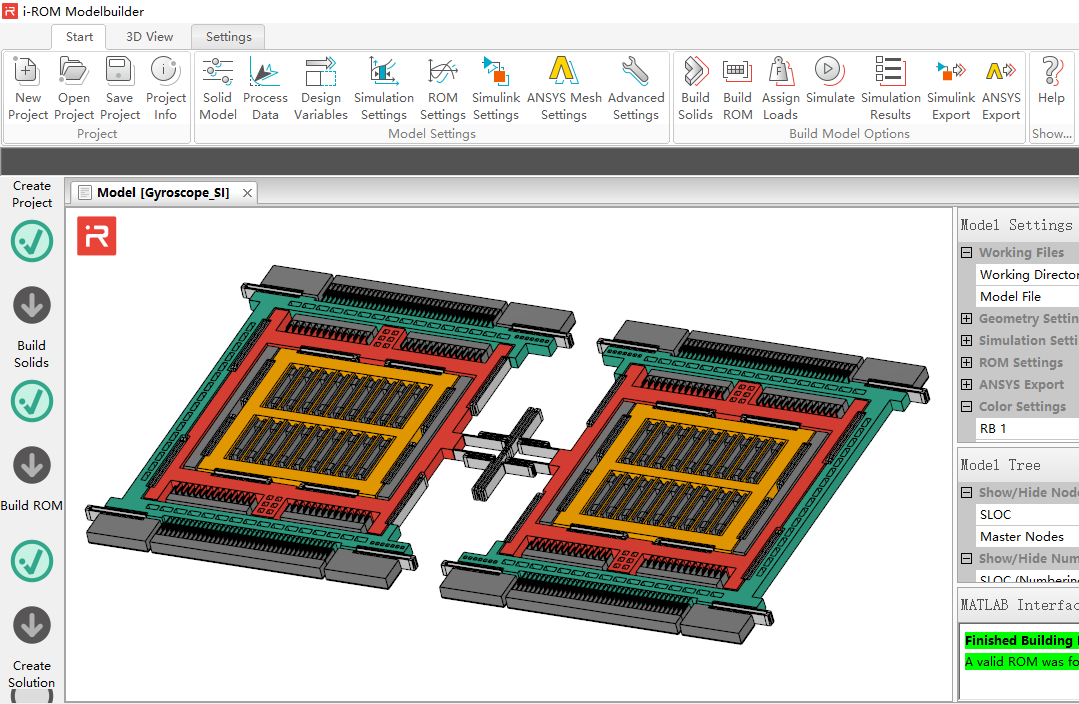Save Project using the ribbon icon

(120, 88)
